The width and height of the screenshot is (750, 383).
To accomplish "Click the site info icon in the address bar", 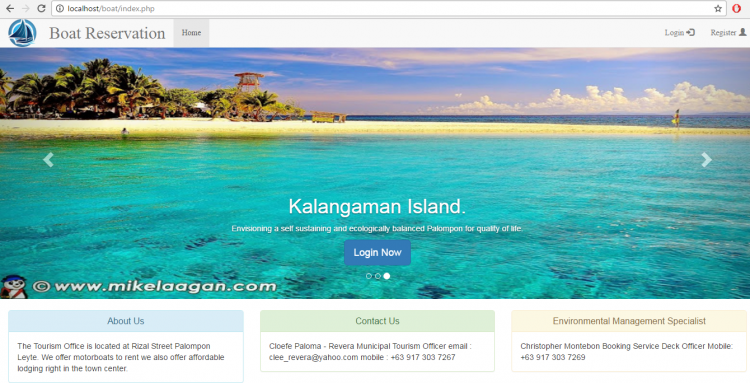I will coord(60,9).
